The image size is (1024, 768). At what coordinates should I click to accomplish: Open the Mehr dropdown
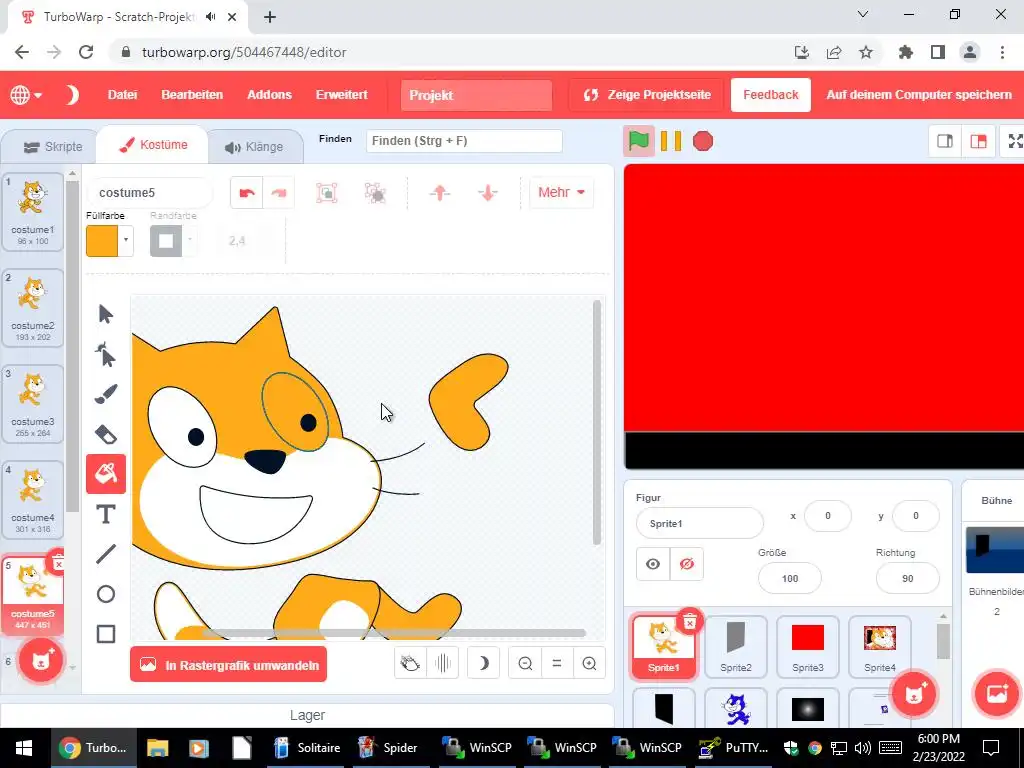click(x=561, y=192)
